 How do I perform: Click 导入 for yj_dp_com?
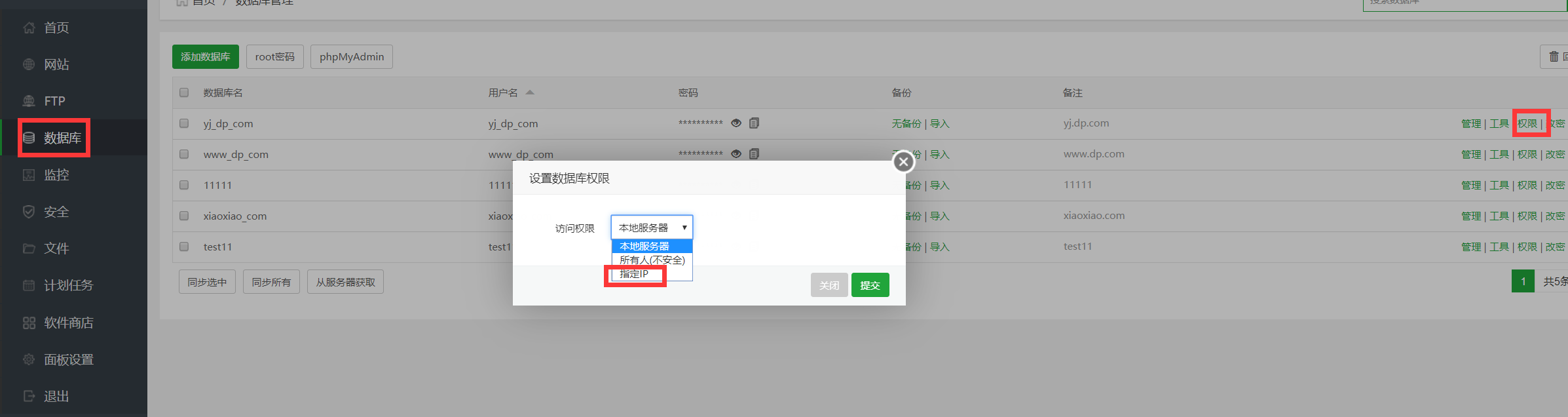[940, 123]
